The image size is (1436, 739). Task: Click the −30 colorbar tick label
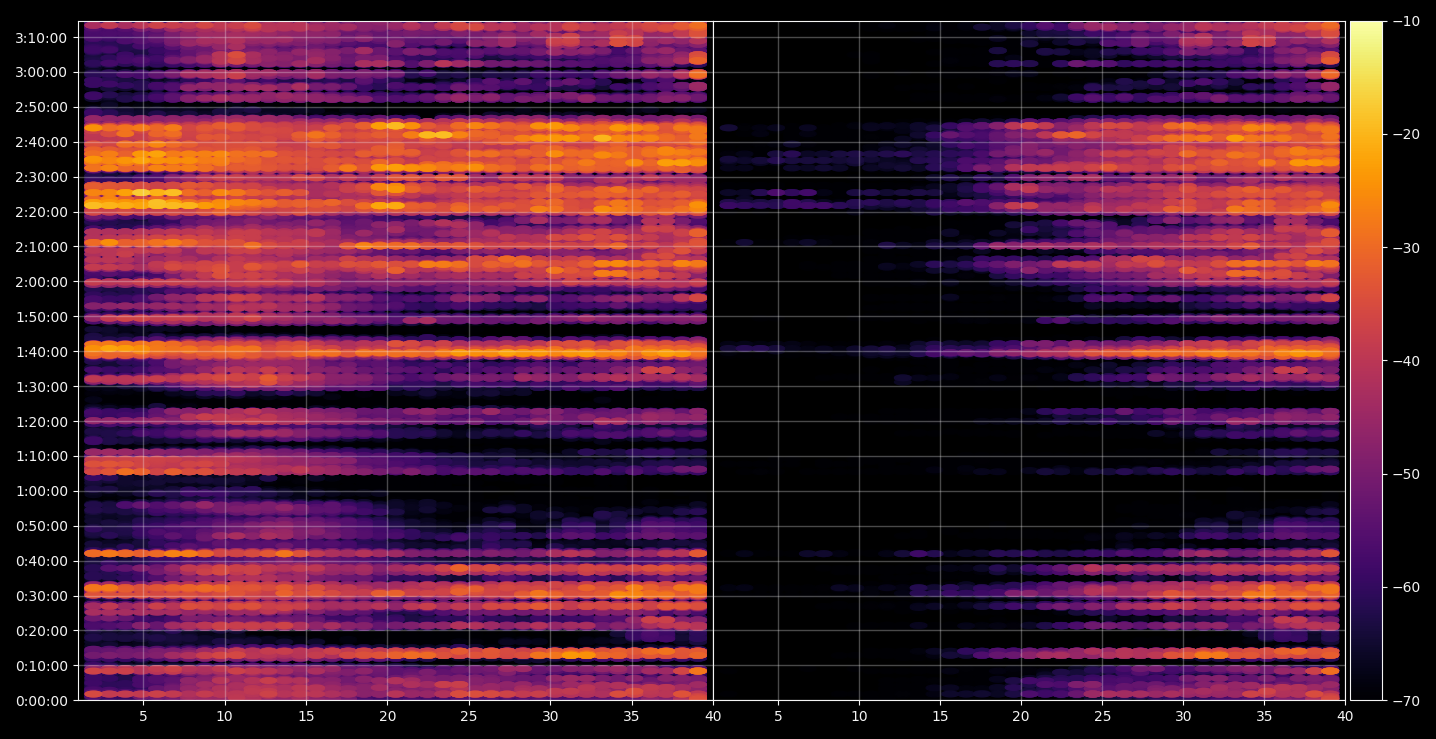click(x=1405, y=248)
